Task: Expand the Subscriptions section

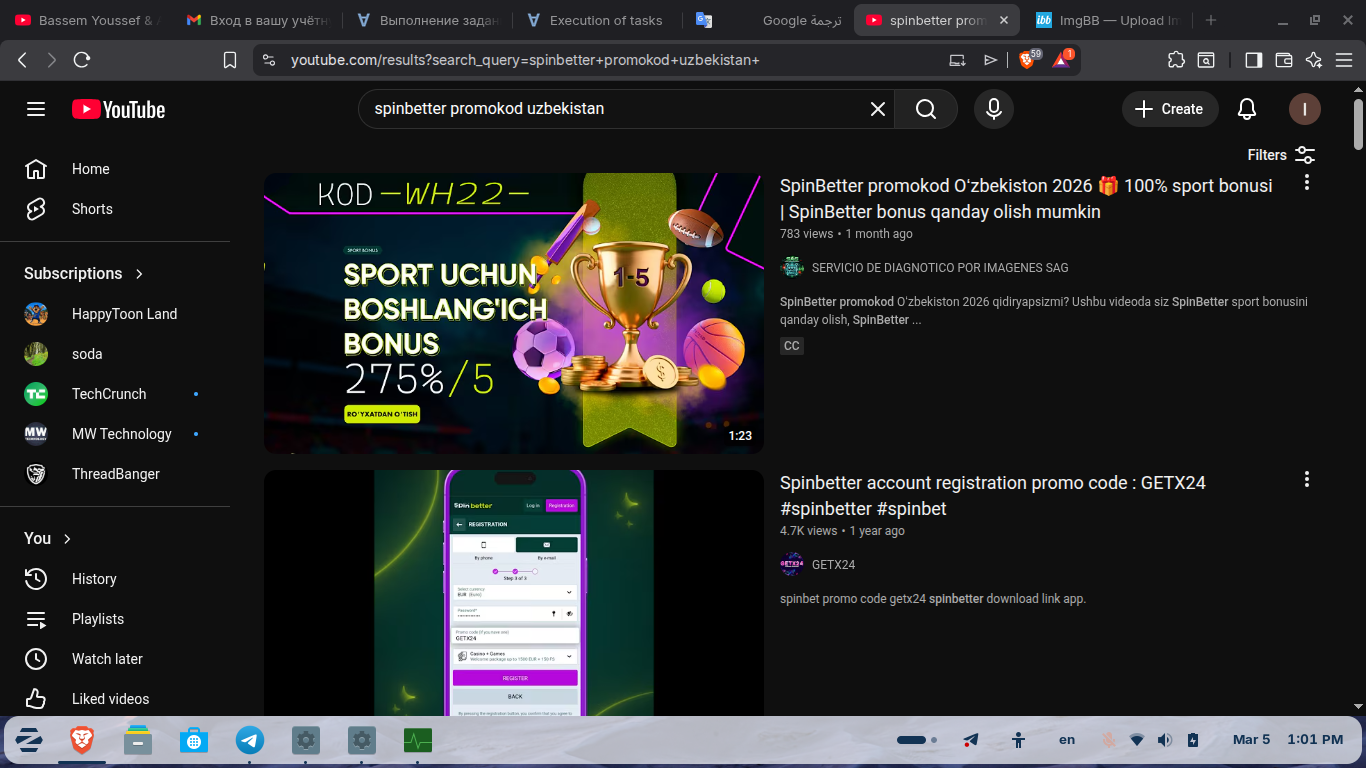Action: tap(84, 273)
